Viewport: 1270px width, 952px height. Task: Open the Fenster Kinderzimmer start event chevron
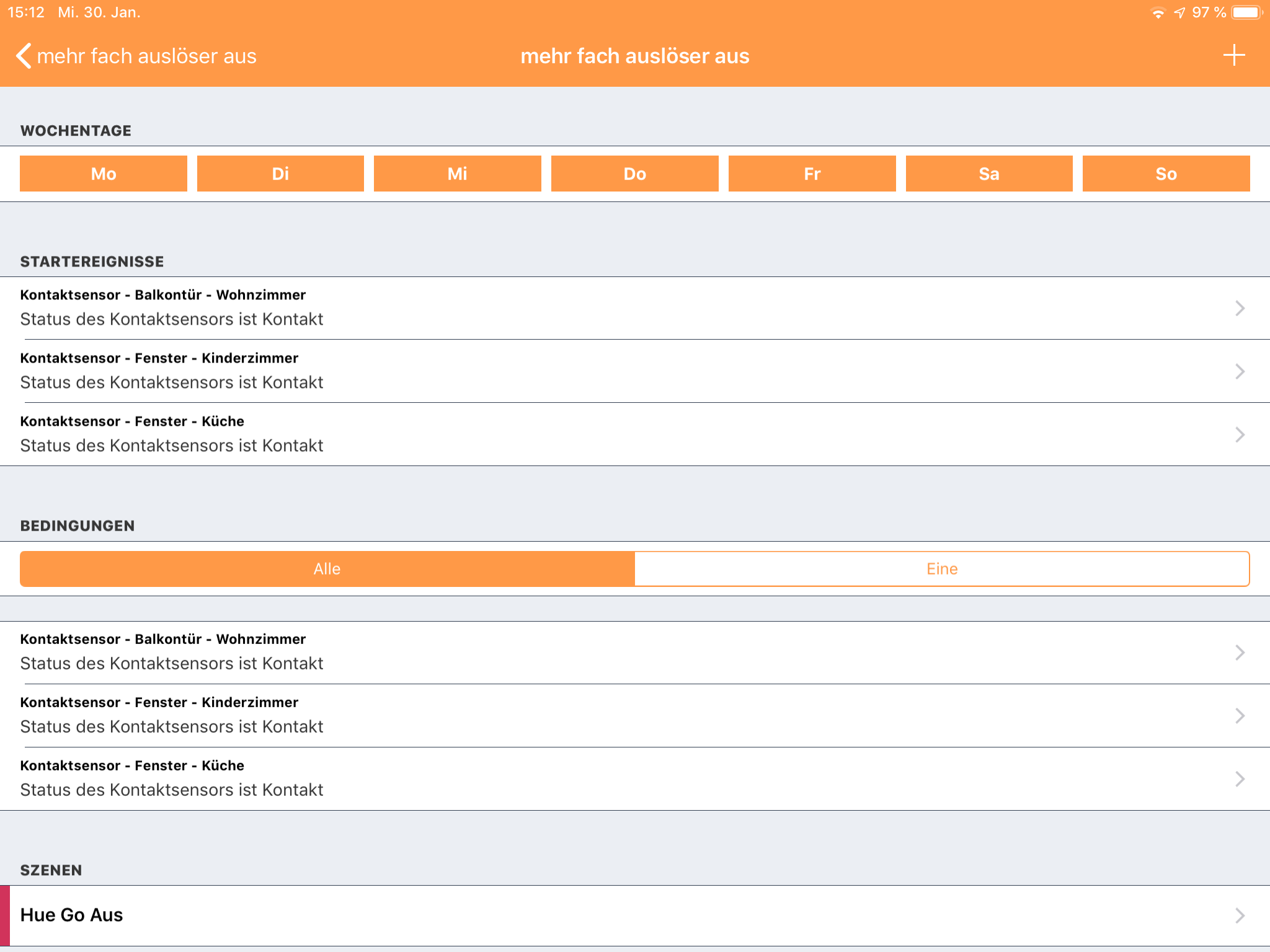(x=1239, y=371)
